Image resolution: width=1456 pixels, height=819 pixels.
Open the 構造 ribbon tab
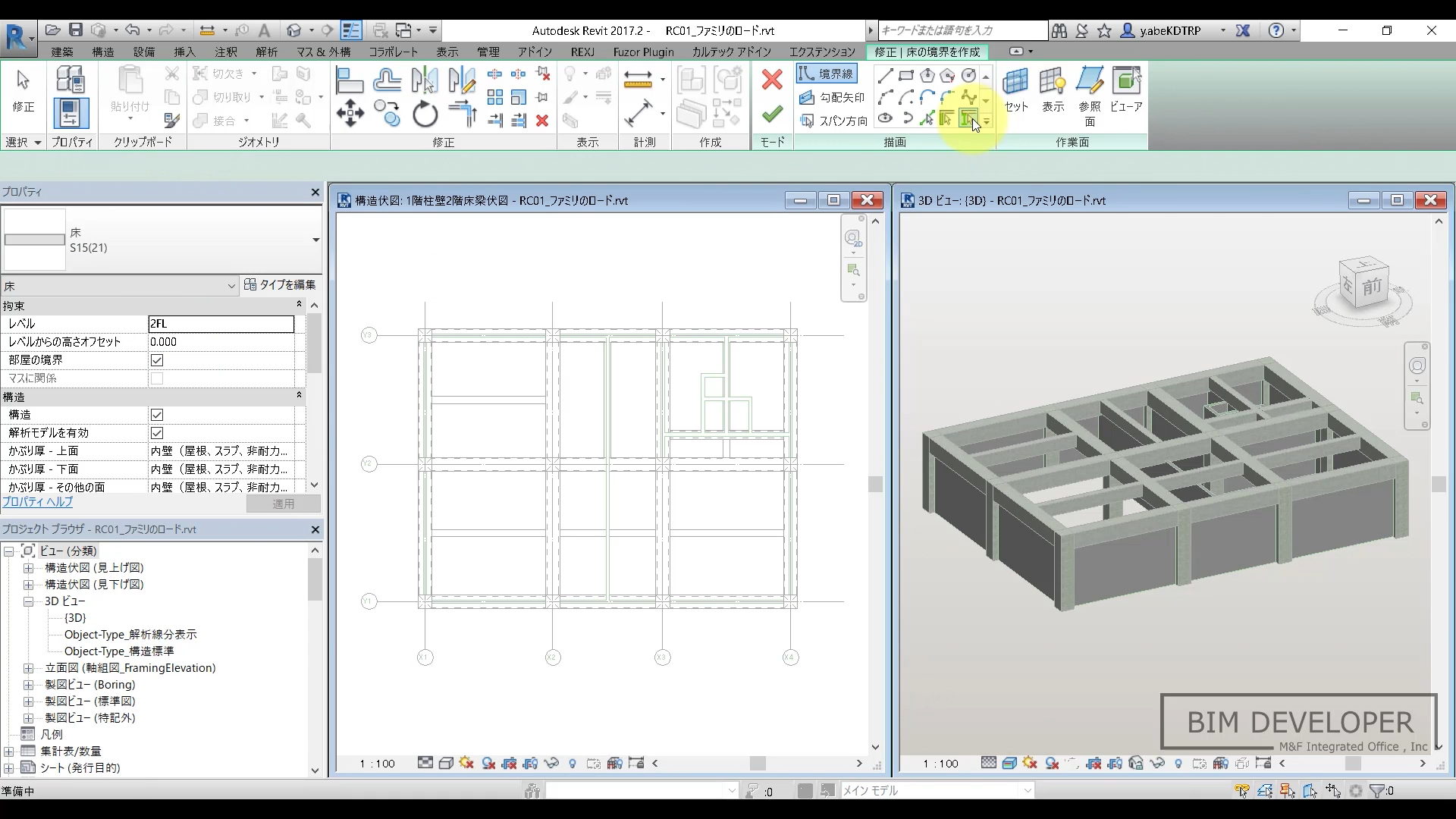pyautogui.click(x=103, y=52)
